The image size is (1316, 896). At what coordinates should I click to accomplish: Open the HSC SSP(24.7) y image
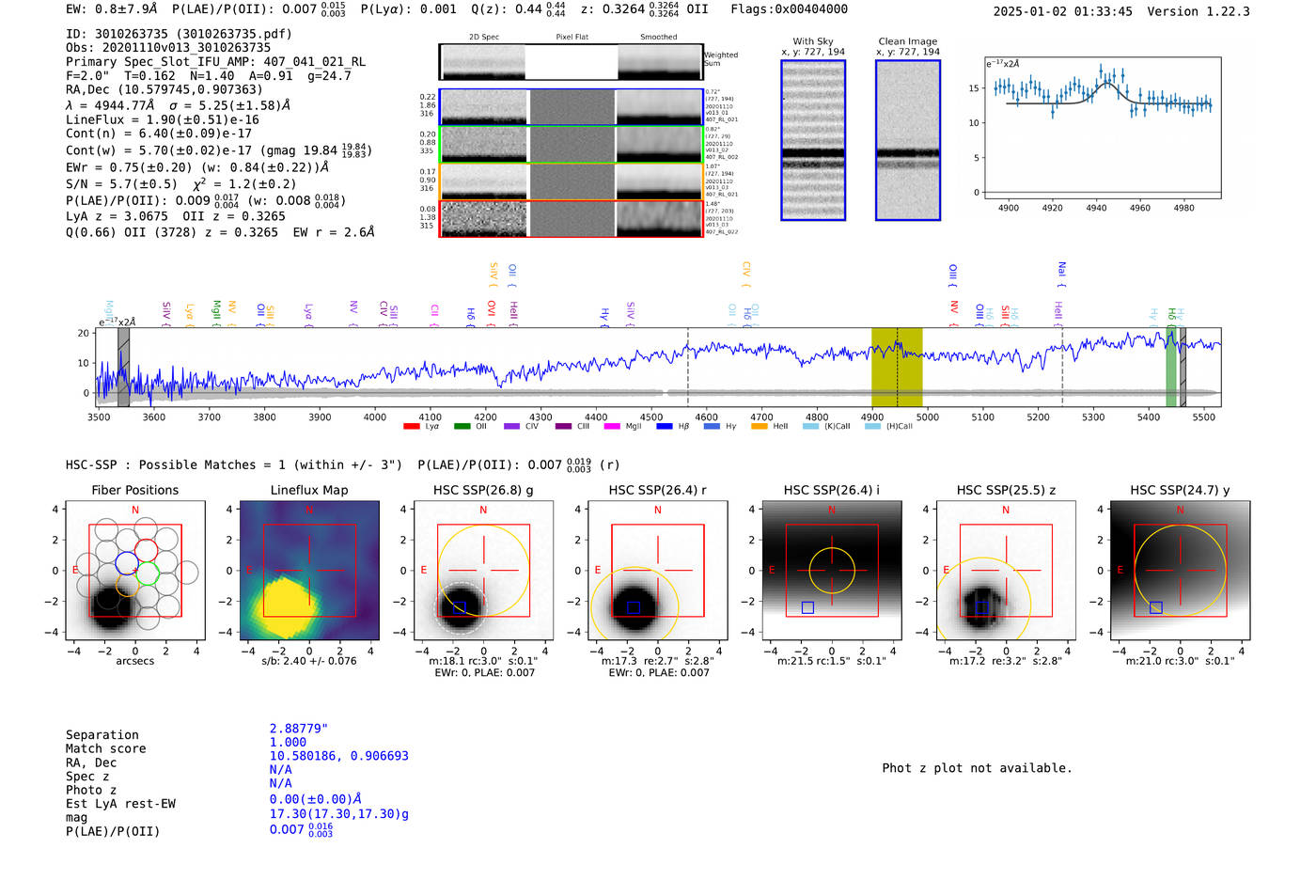tap(1180, 571)
